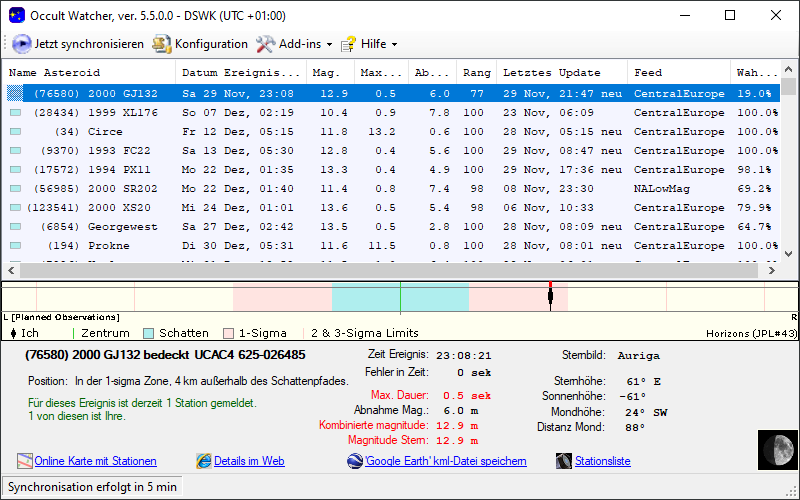
Task: Click the Google Earth kml icon
Action: (355, 461)
